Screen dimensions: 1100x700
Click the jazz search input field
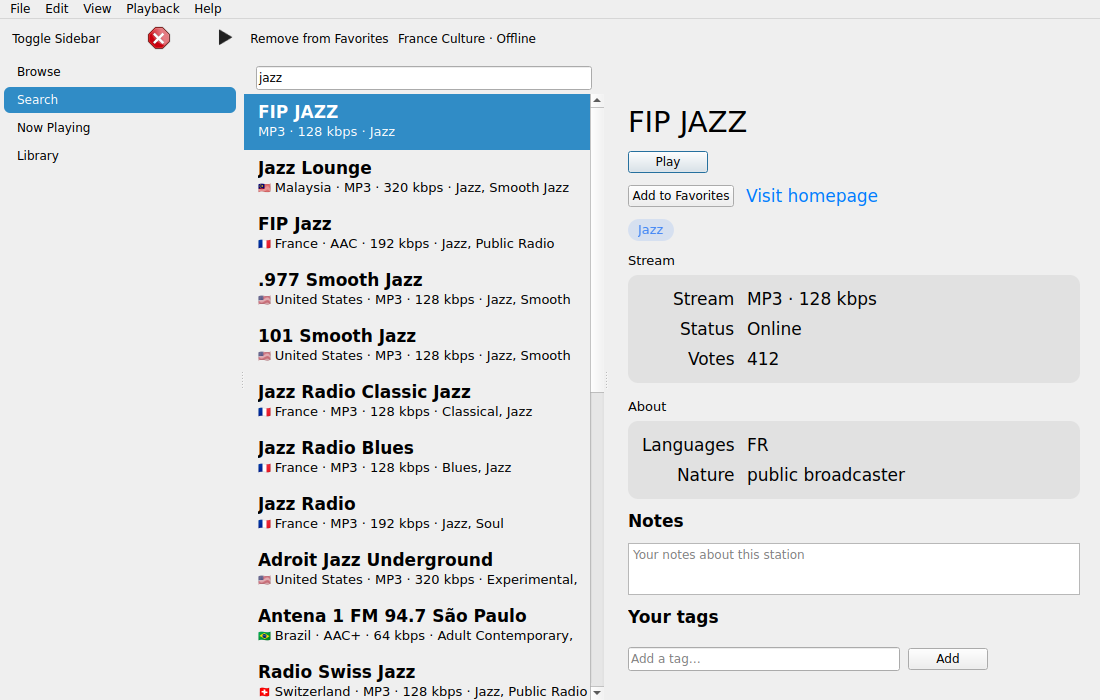click(x=424, y=78)
